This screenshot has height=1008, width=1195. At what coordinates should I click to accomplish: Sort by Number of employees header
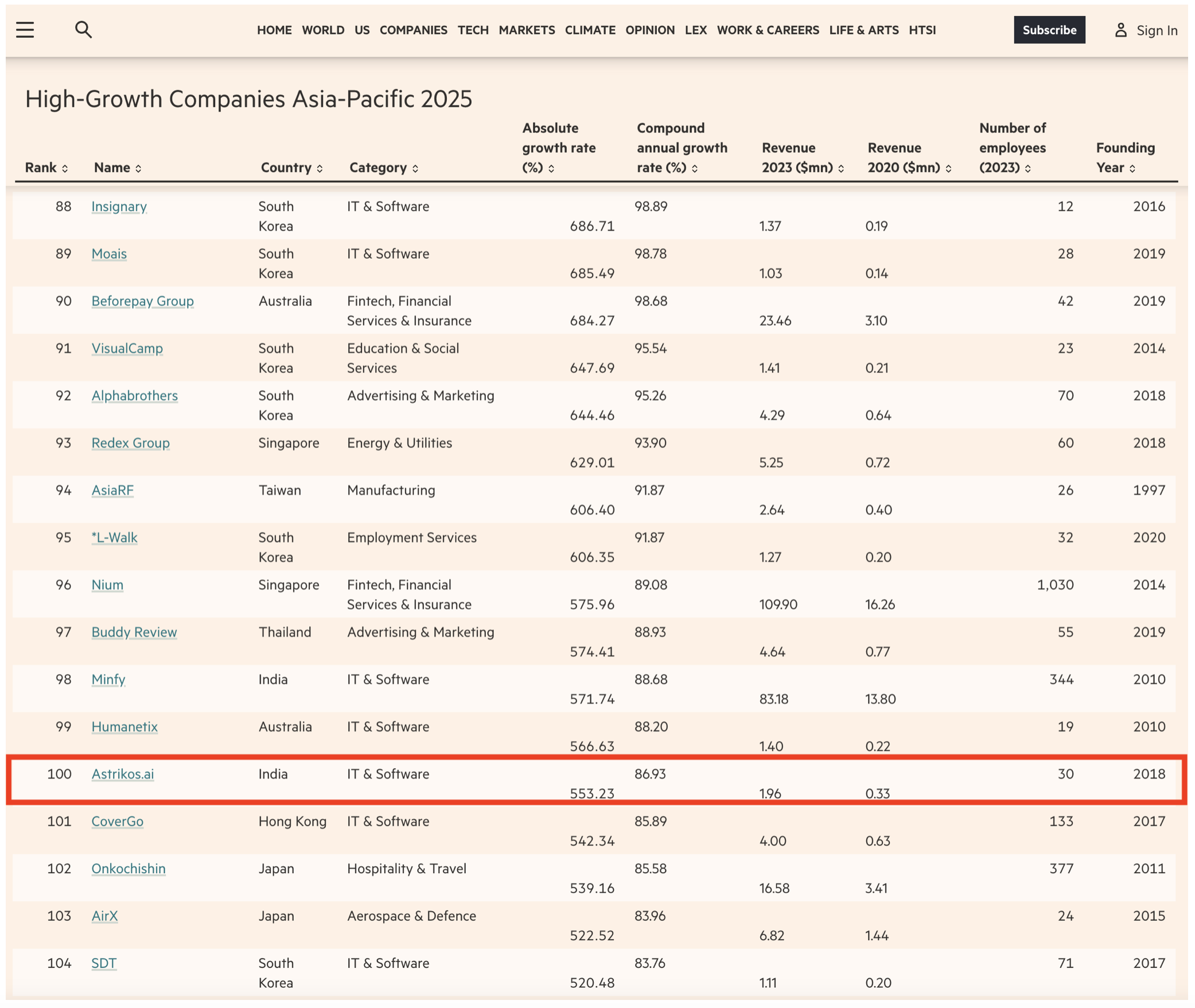1011,147
